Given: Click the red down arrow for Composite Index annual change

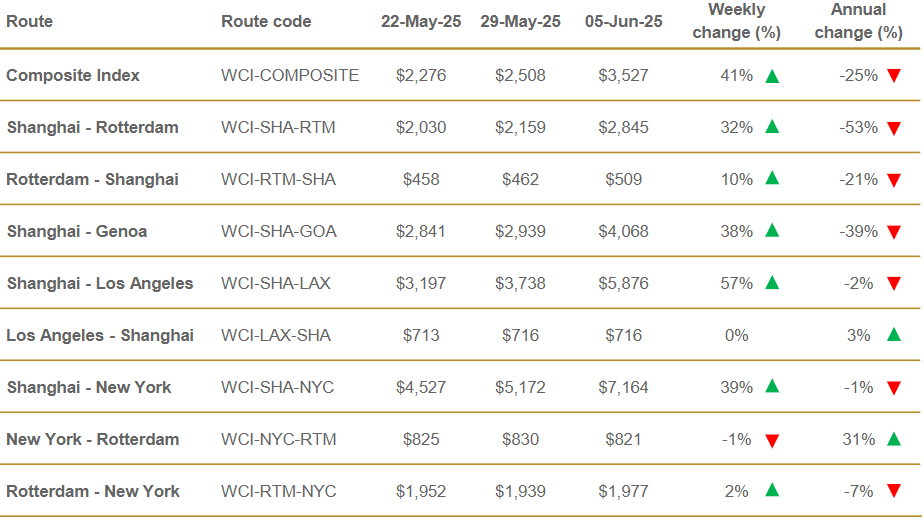Looking at the screenshot, I should click(x=894, y=76).
